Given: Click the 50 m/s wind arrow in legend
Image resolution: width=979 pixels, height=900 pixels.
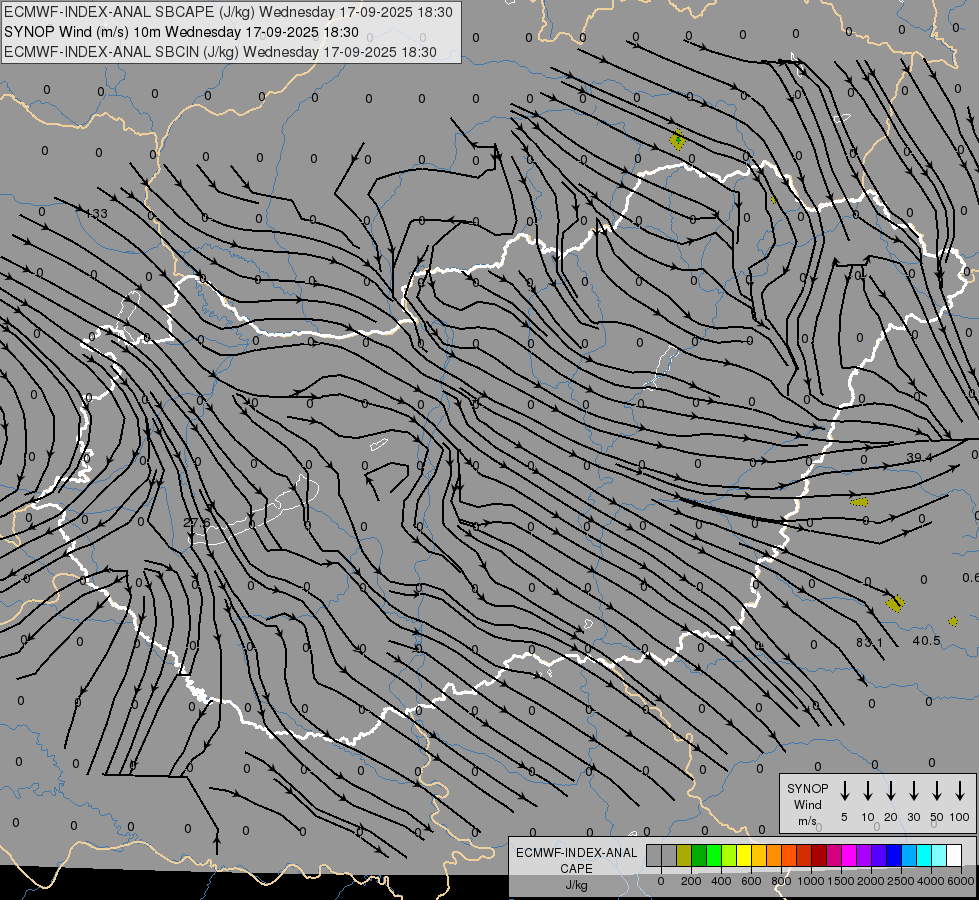Looking at the screenshot, I should [x=937, y=791].
